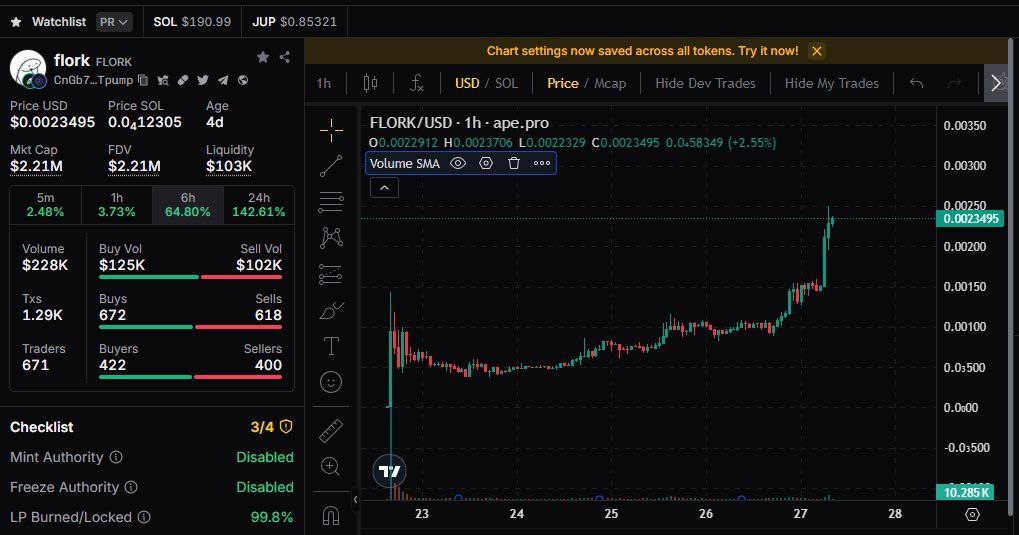Select the 5m stats tab

pos(45,205)
